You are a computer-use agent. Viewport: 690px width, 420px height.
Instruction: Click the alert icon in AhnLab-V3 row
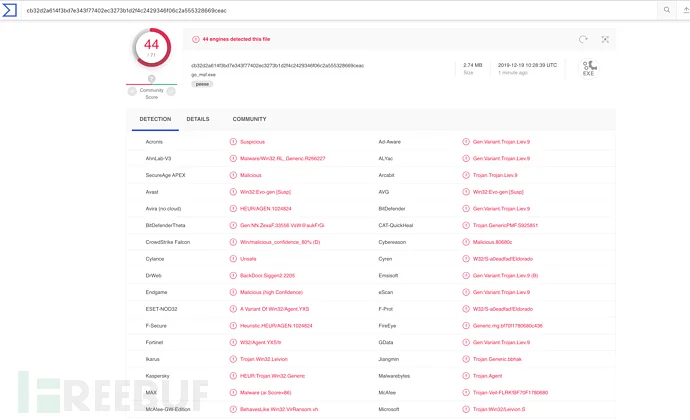click(233, 158)
